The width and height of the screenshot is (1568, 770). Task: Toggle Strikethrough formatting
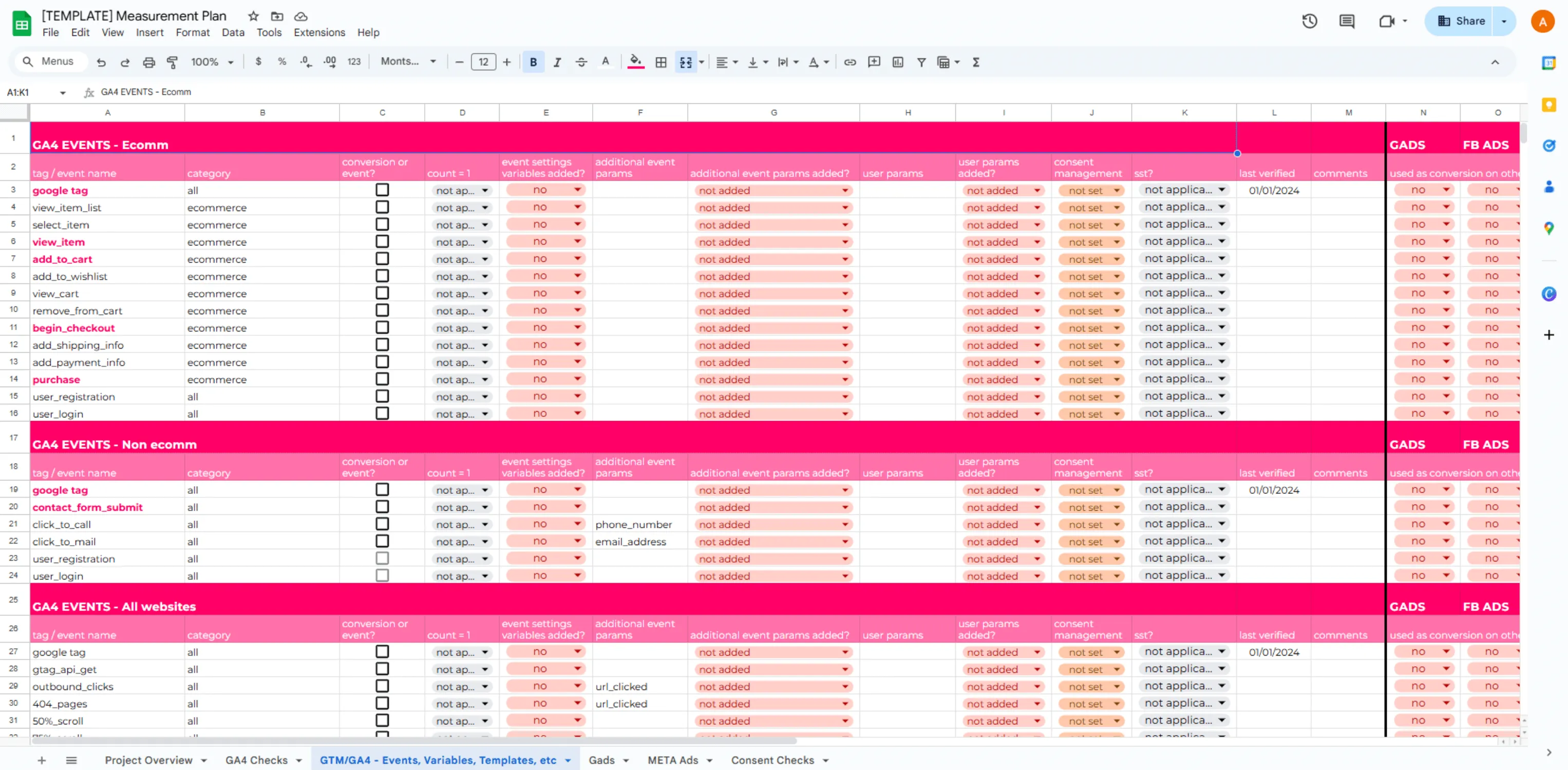[x=581, y=62]
